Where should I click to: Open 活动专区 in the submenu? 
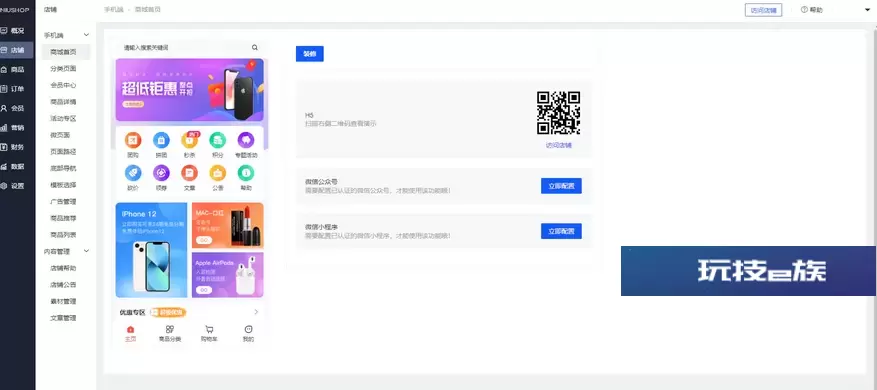pyautogui.click(x=64, y=119)
